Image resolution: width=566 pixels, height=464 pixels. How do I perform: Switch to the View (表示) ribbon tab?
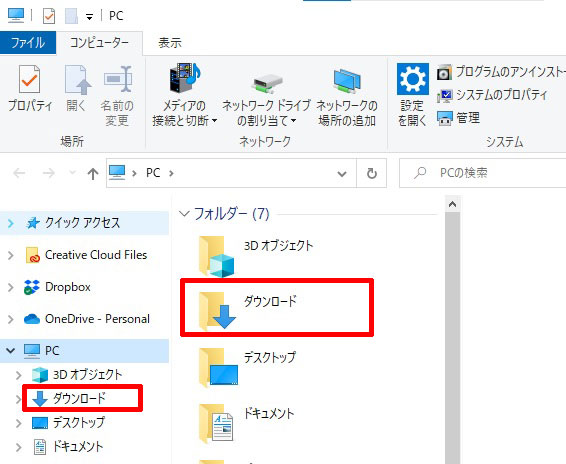(x=170, y=43)
